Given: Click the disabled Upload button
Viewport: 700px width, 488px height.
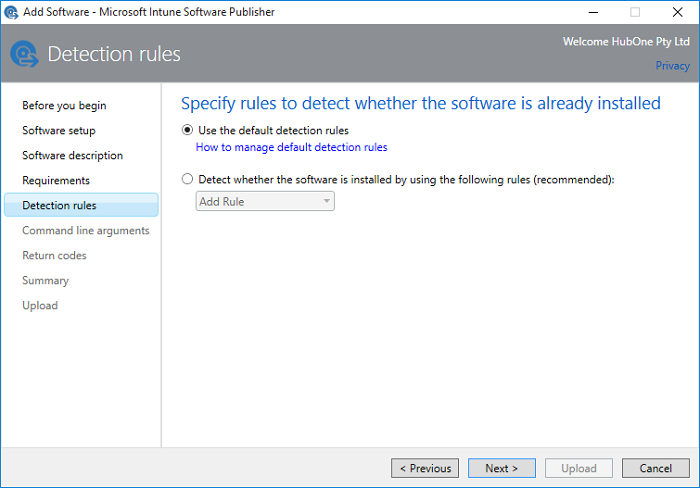Looking at the screenshot, I should (x=579, y=468).
